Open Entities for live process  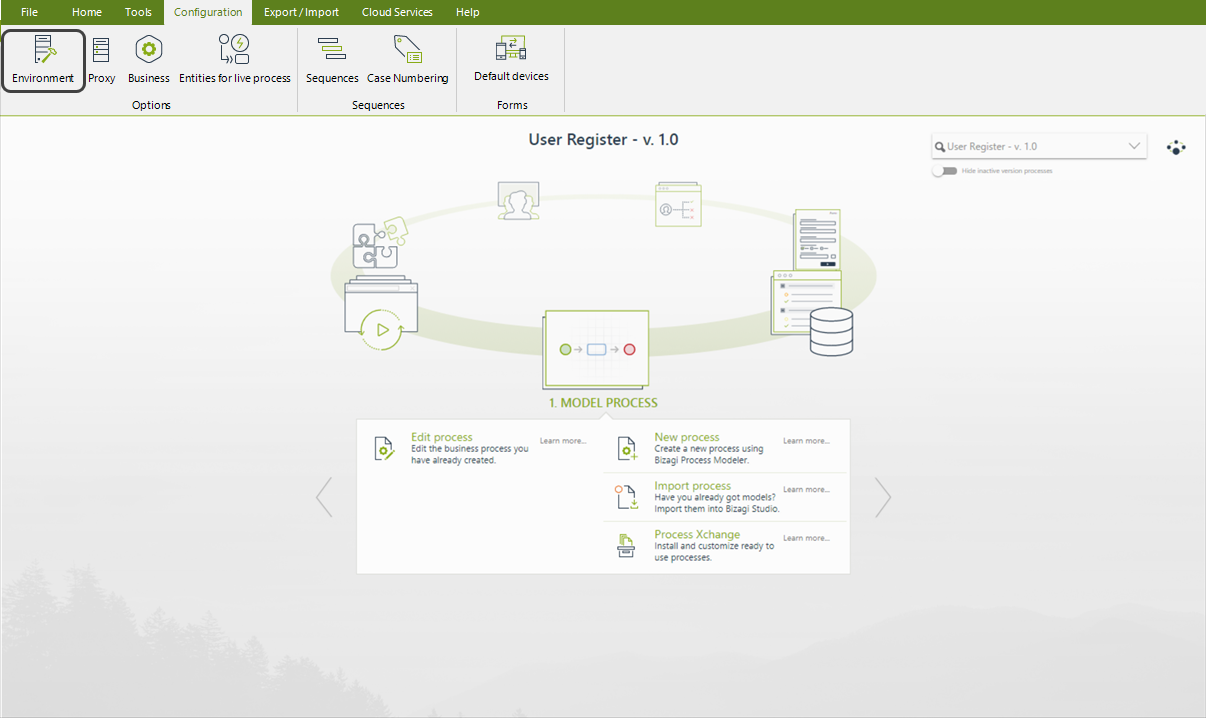(x=235, y=60)
